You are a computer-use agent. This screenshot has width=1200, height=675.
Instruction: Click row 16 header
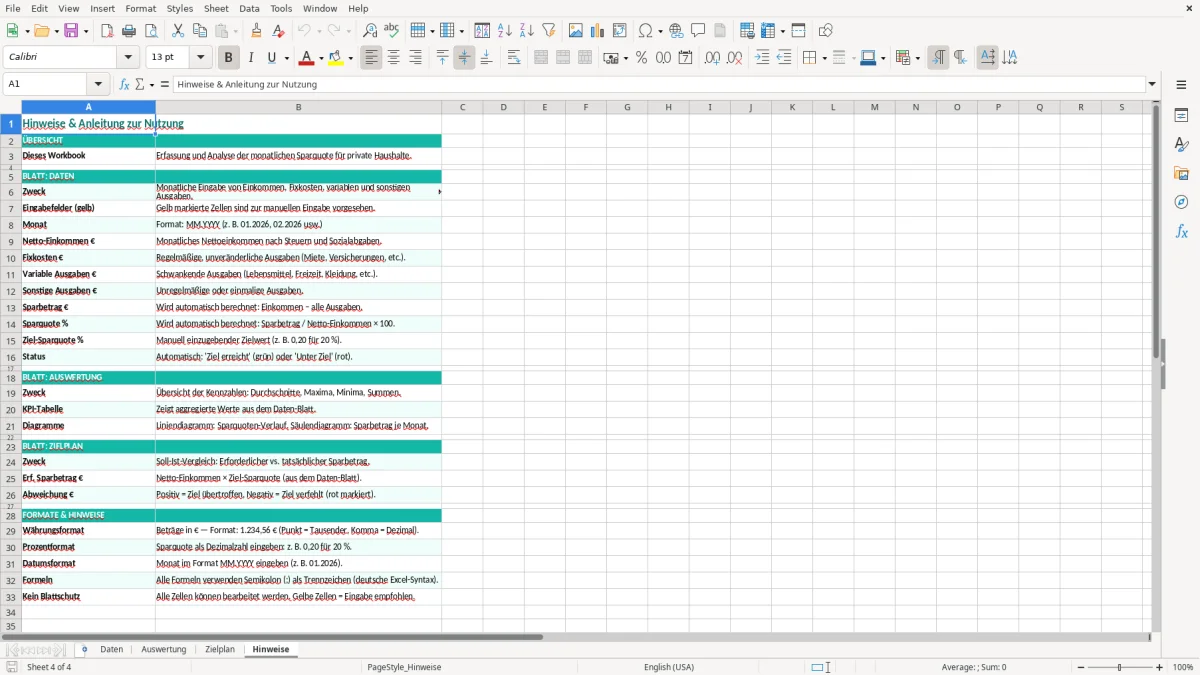pos(11,357)
